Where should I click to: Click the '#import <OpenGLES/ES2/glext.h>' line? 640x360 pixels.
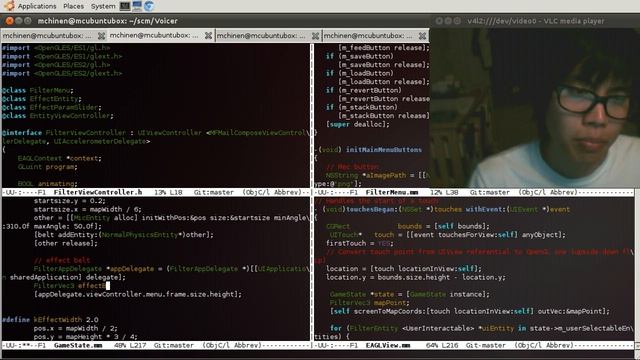[x=62, y=73]
